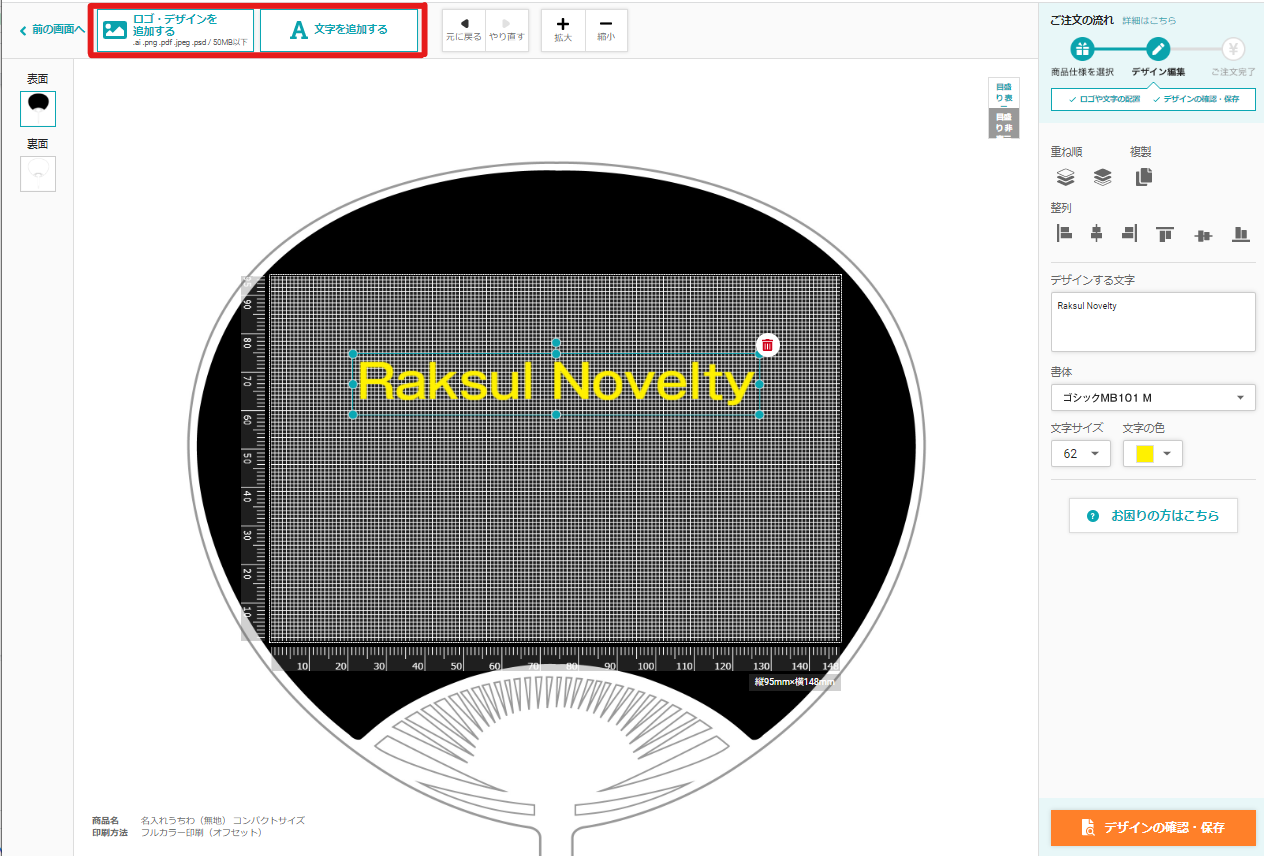Click the 書体 label

(1061, 371)
